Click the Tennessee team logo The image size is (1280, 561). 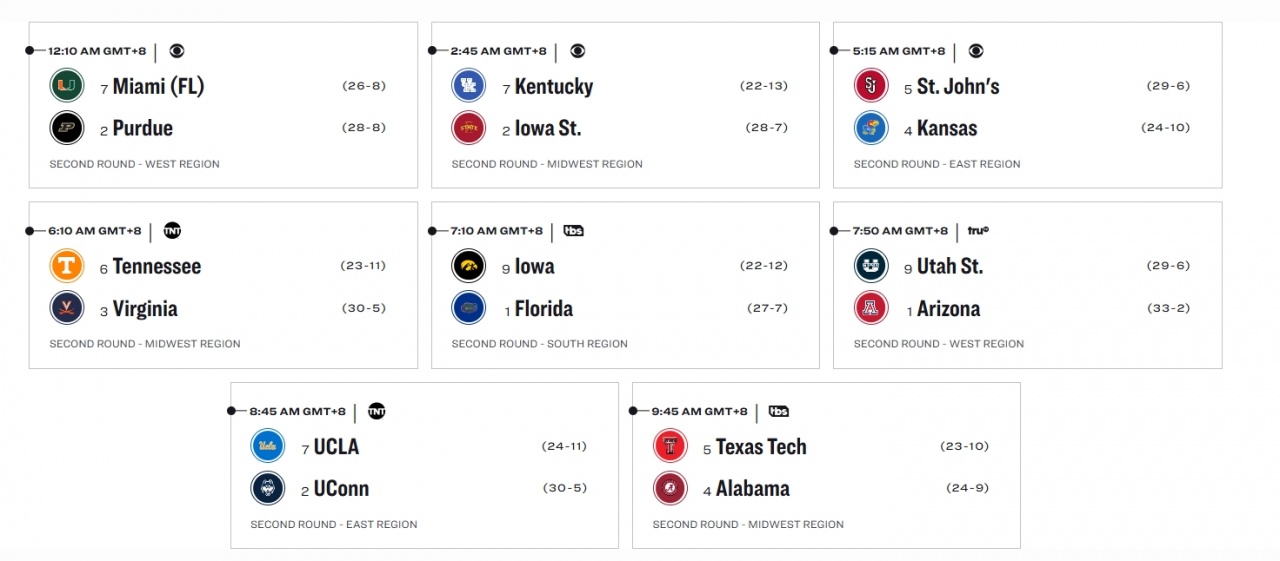pyautogui.click(x=67, y=266)
